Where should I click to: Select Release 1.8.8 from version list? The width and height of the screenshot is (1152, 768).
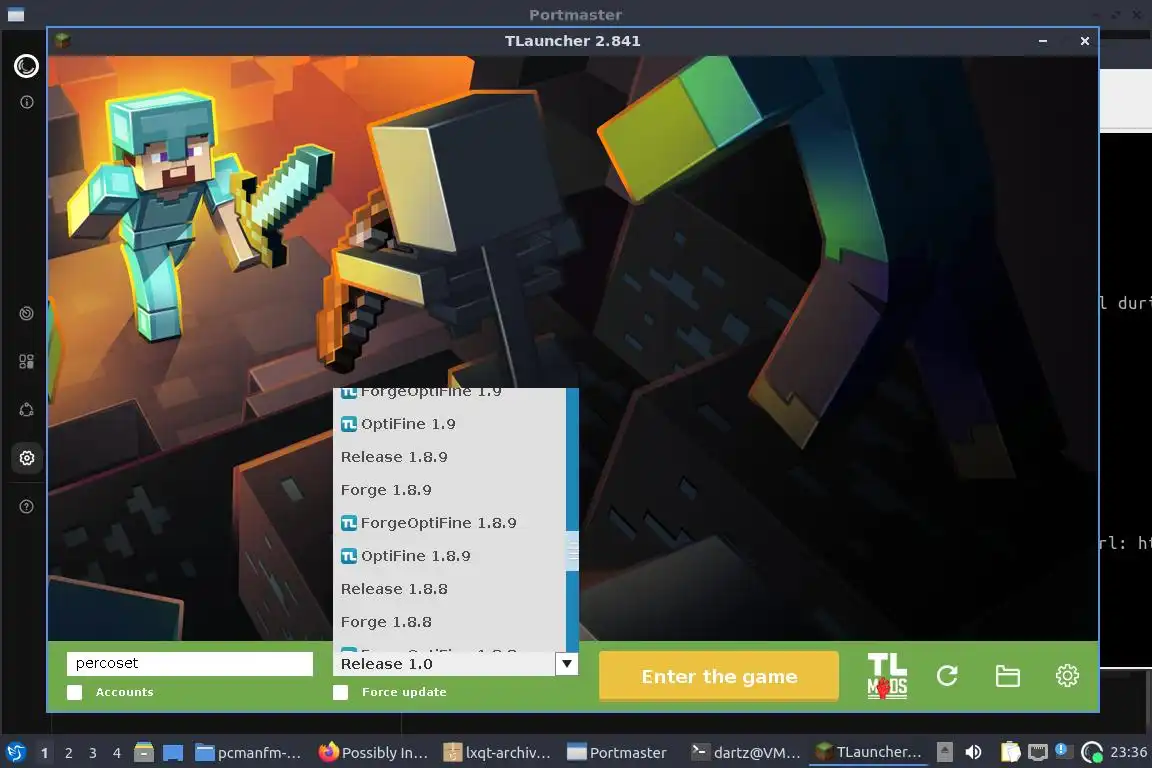pyautogui.click(x=450, y=589)
